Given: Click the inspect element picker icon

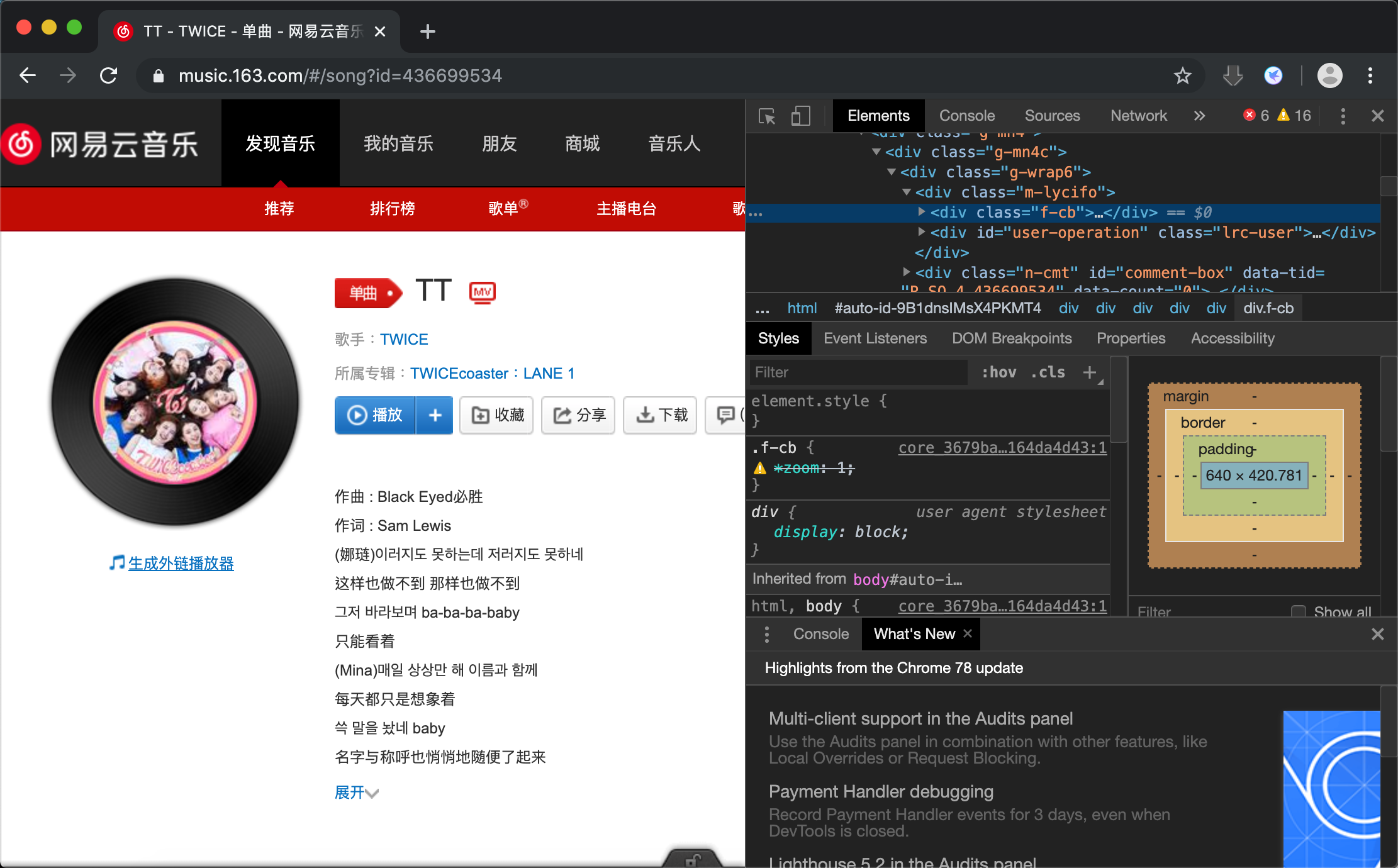Looking at the screenshot, I should pyautogui.click(x=767, y=116).
